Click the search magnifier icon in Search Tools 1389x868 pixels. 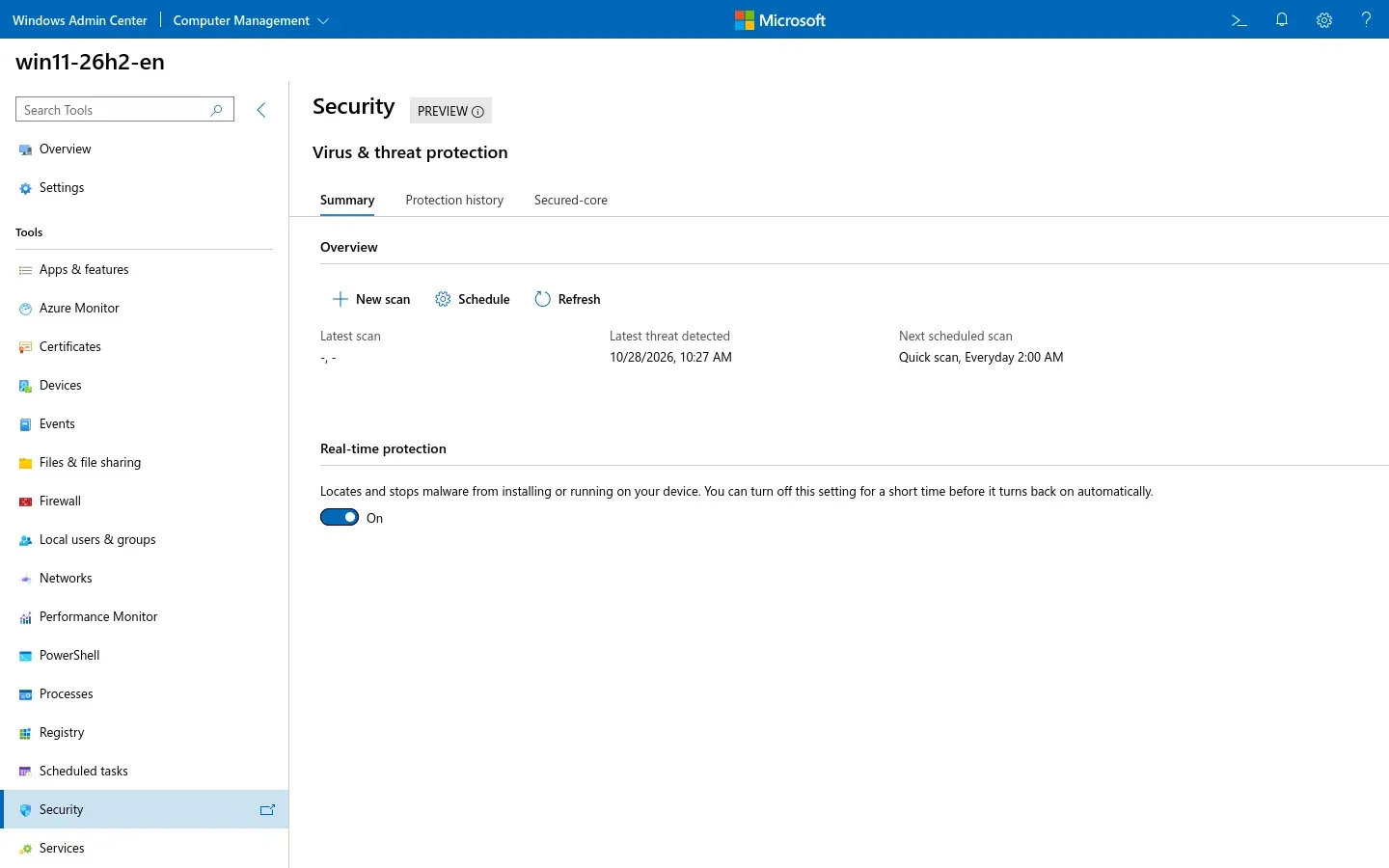tap(216, 110)
